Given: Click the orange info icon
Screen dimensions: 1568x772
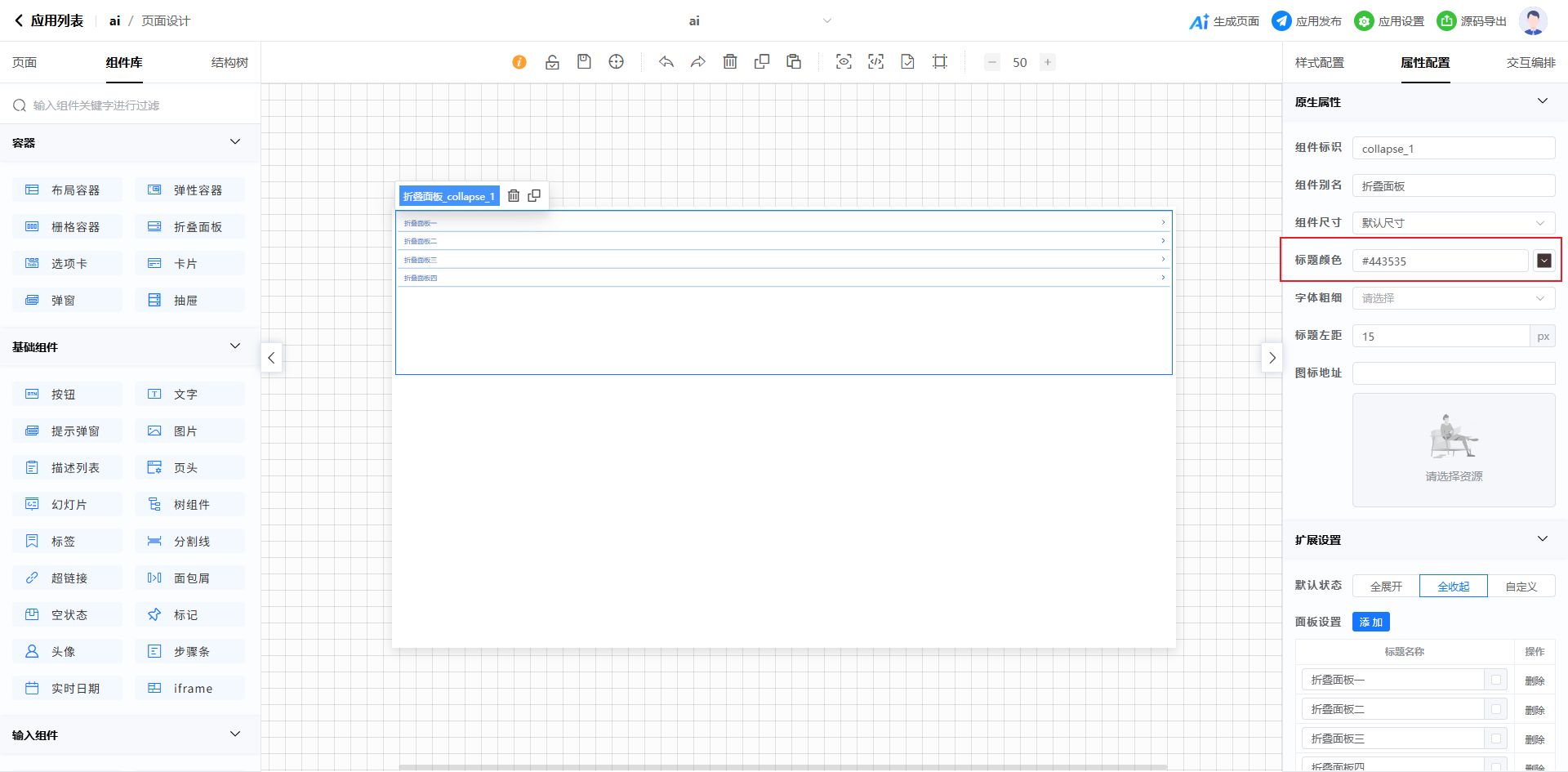Looking at the screenshot, I should 519,62.
